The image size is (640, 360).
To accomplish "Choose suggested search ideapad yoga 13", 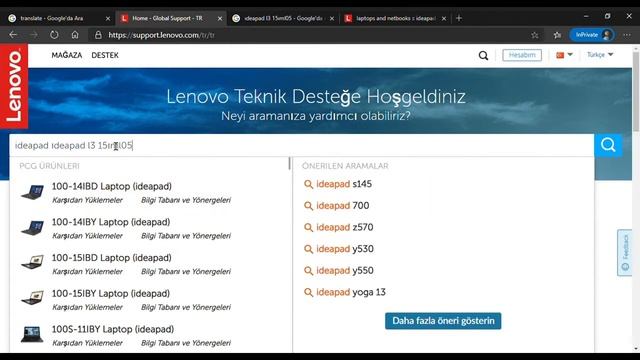I will (345, 292).
